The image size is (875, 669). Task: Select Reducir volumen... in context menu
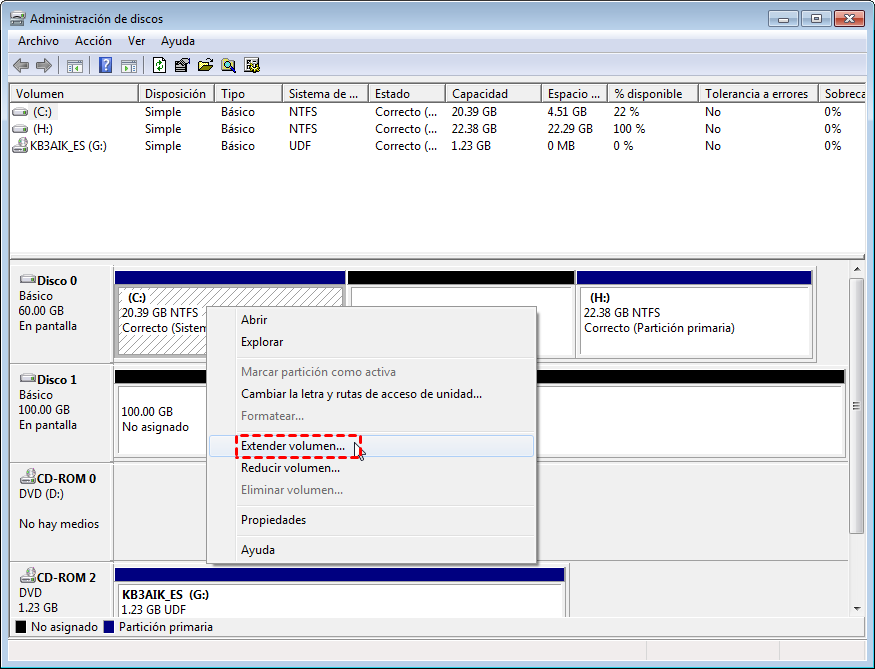coord(290,468)
